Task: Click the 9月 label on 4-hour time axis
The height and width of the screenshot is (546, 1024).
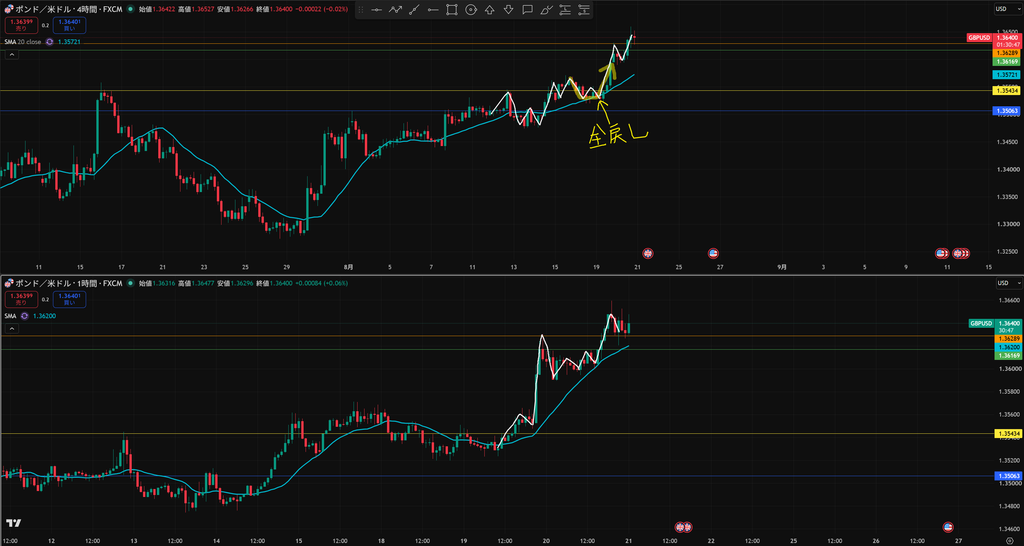Action: click(782, 266)
